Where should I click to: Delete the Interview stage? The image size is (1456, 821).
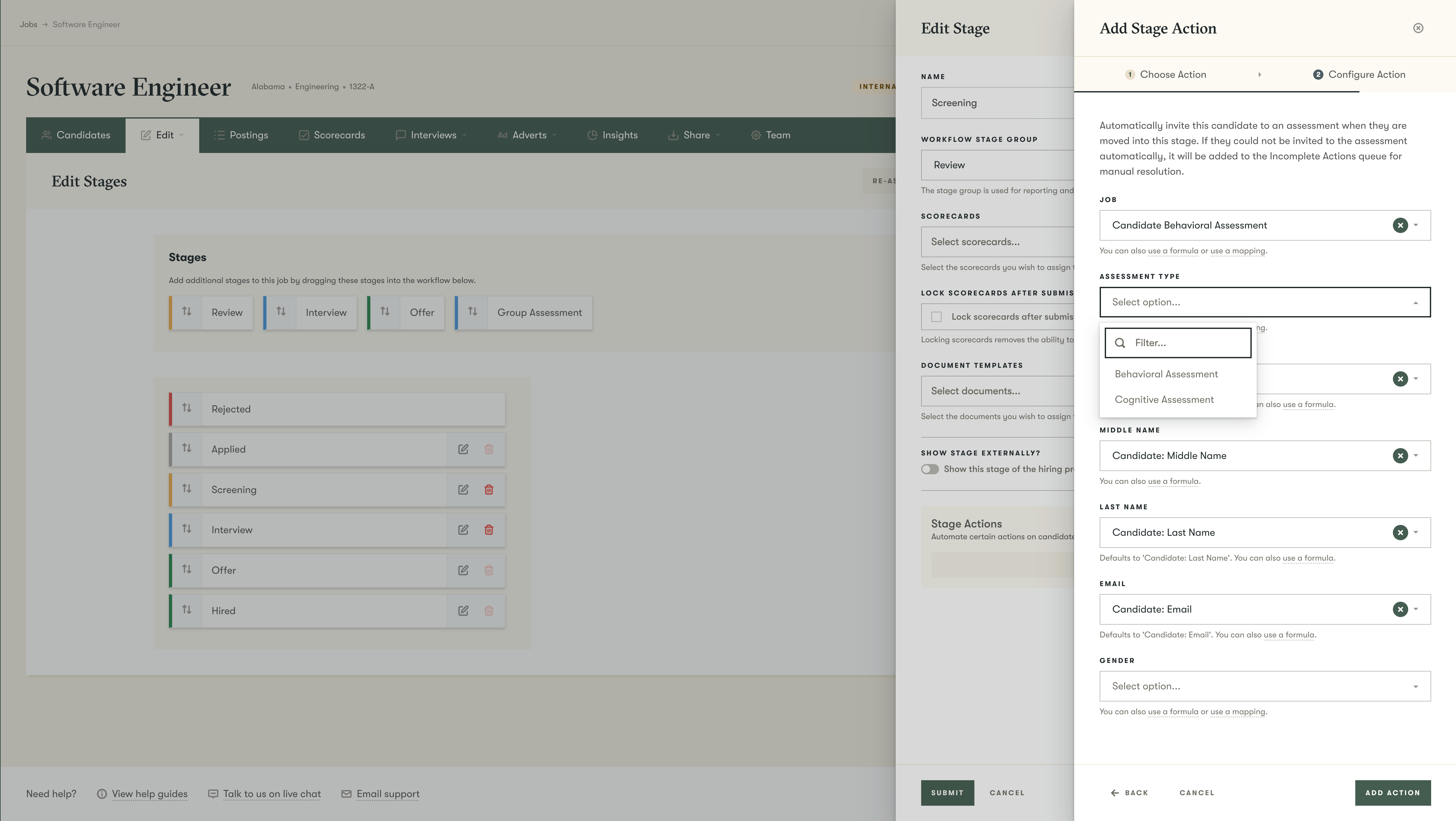(488, 530)
